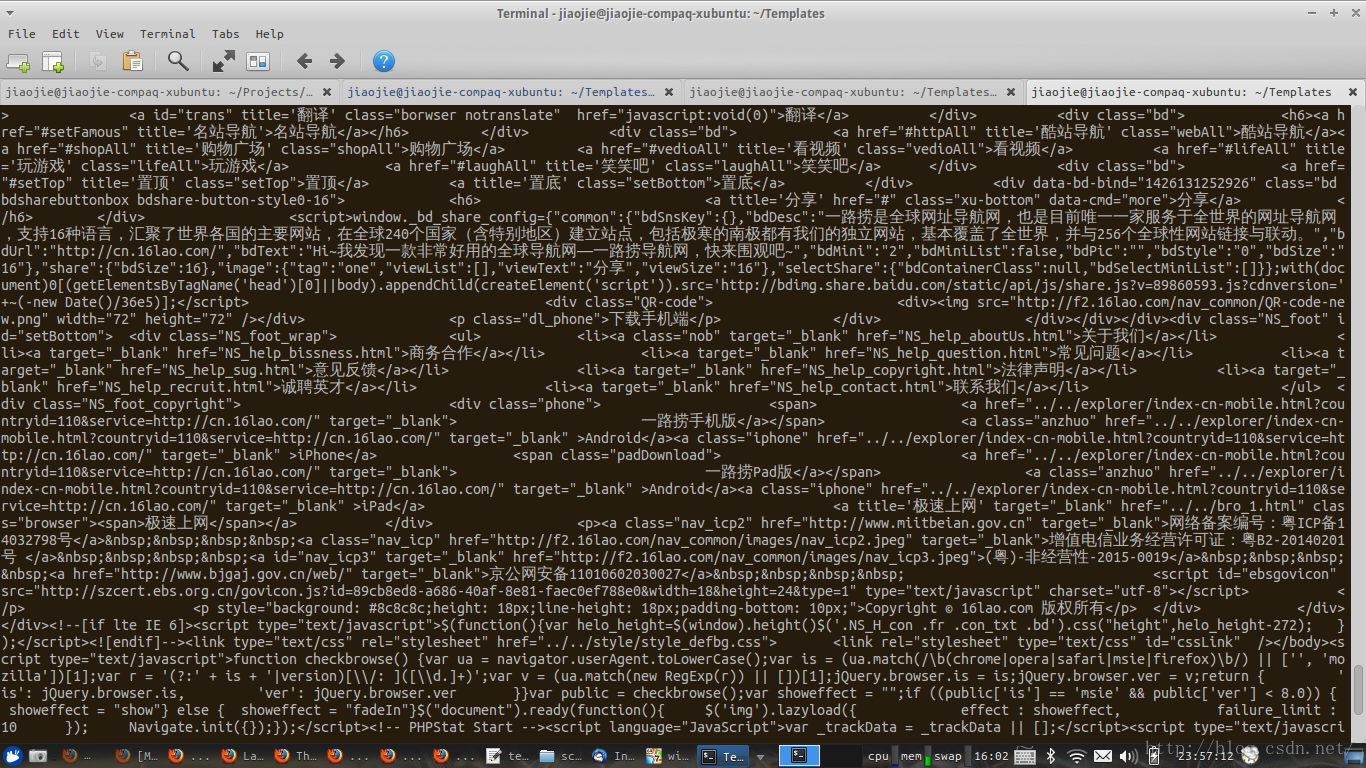
Task: Go to next tab with right arrow
Action: pyautogui.click(x=337, y=62)
